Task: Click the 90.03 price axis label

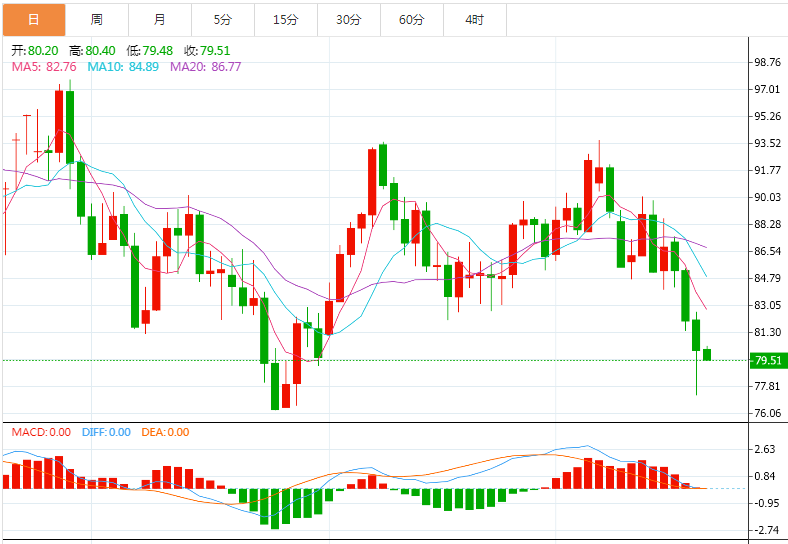Action: pos(767,198)
